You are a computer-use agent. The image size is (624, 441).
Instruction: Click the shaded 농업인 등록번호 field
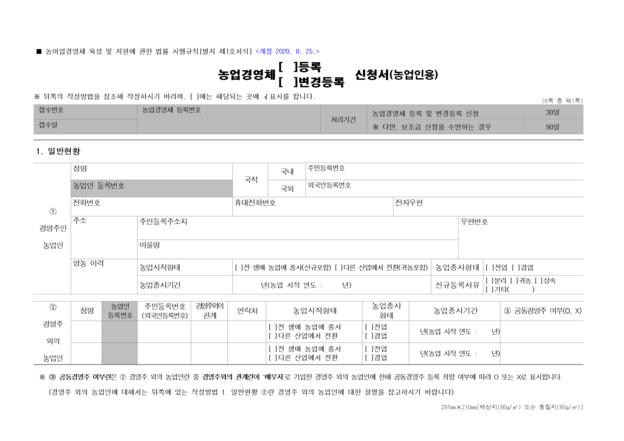(152, 188)
